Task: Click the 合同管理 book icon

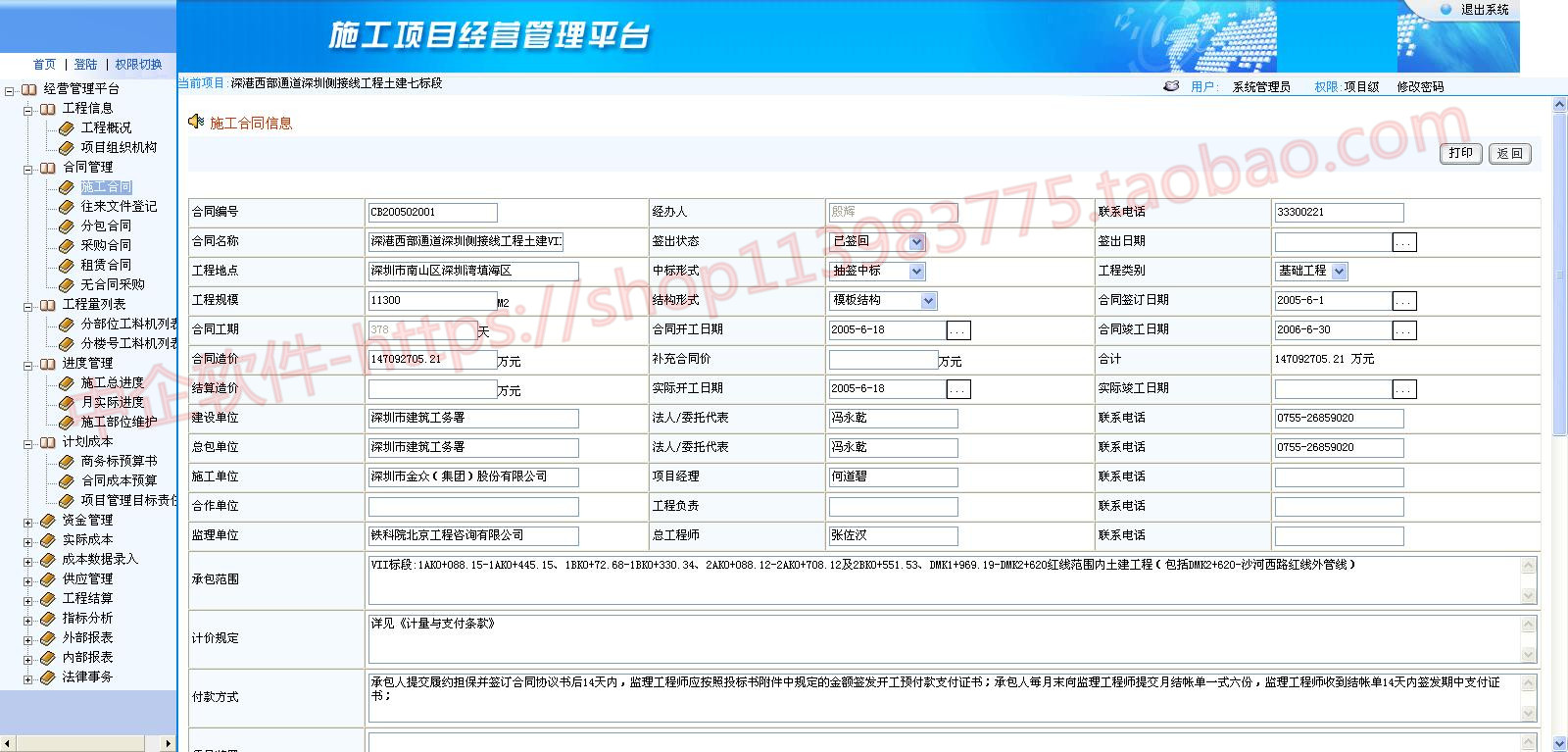Action: pyautogui.click(x=47, y=168)
